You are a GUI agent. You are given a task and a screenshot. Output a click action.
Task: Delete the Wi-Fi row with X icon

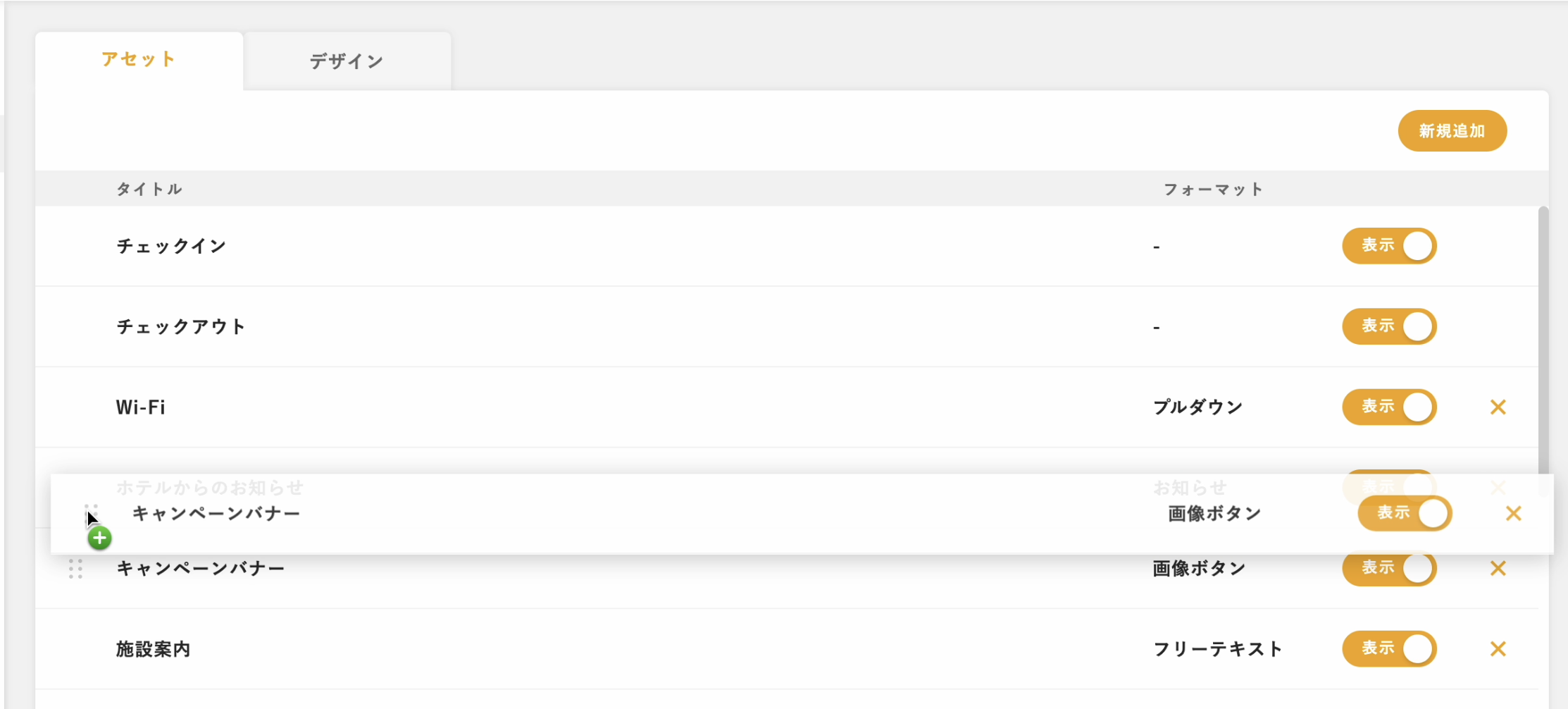pyautogui.click(x=1498, y=407)
